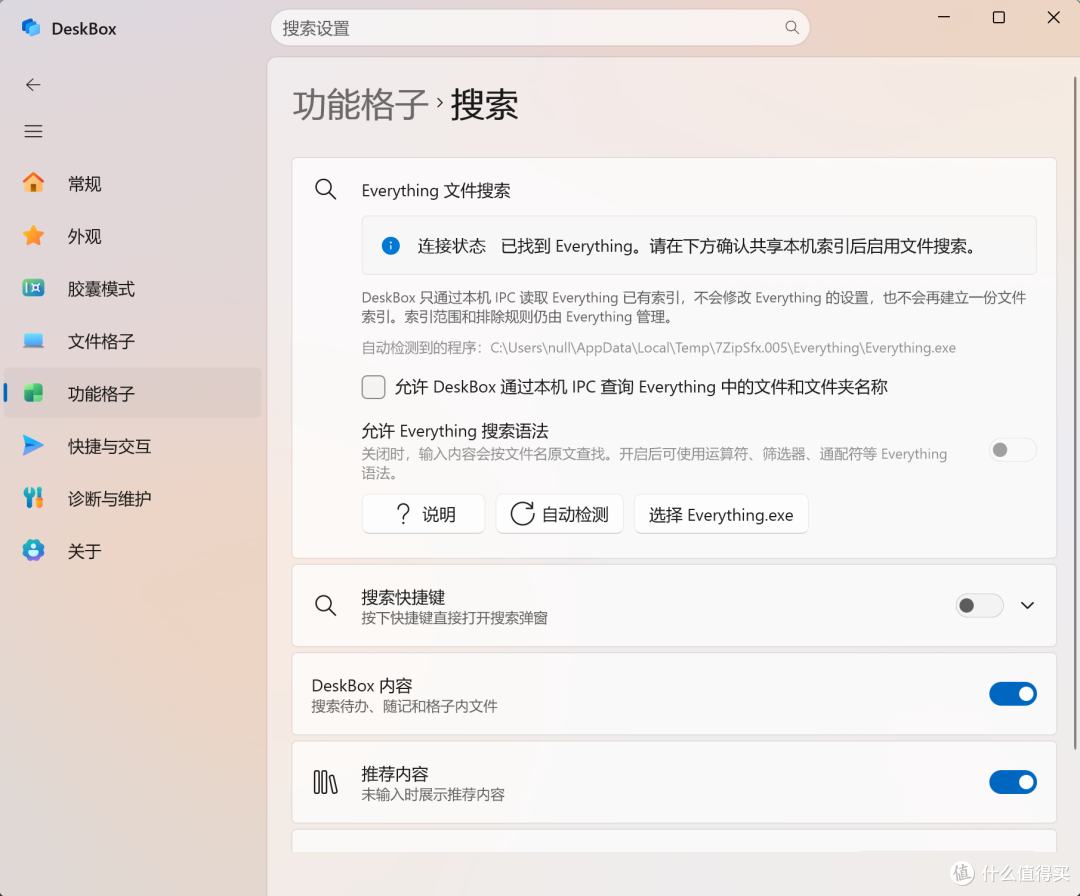Click the DeskBox app logo icon
Viewport: 1080px width, 896px height.
31,28
